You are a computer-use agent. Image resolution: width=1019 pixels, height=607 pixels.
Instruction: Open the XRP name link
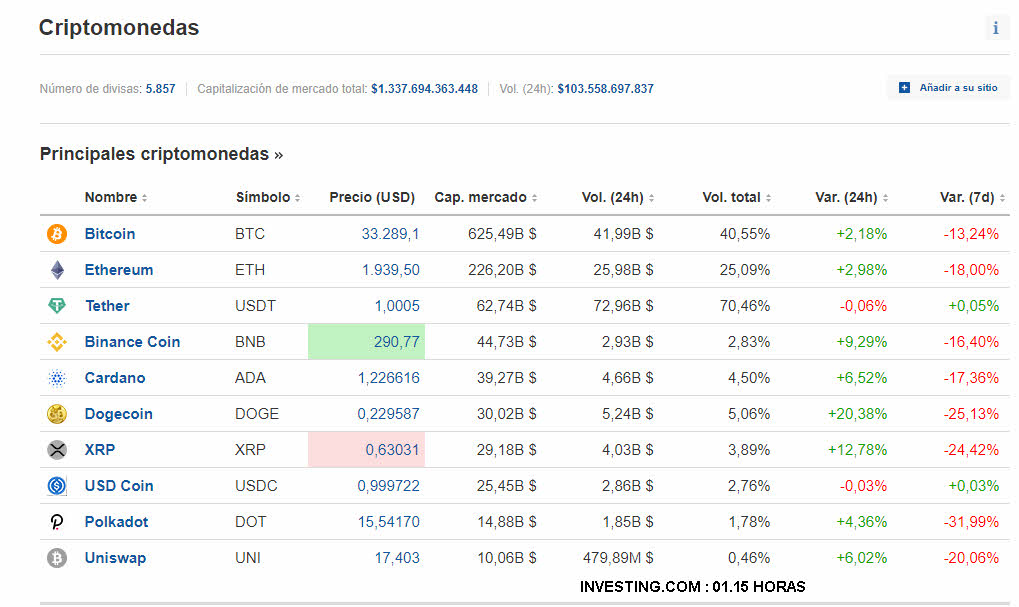pos(100,450)
